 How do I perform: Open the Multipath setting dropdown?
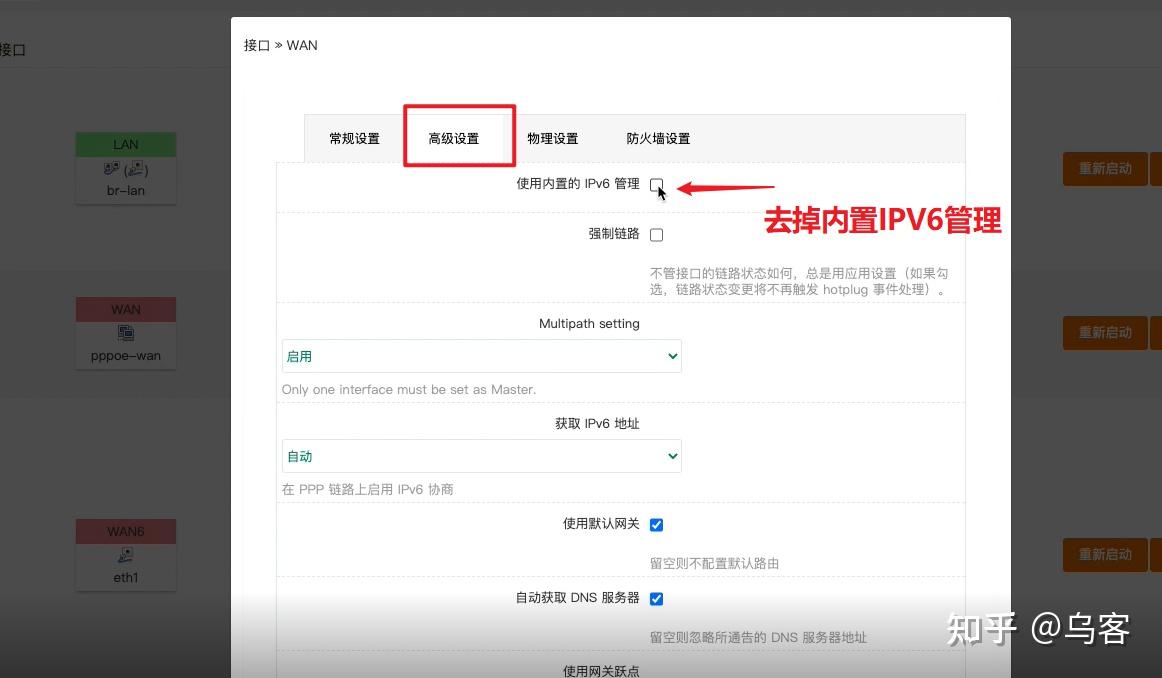(x=481, y=356)
